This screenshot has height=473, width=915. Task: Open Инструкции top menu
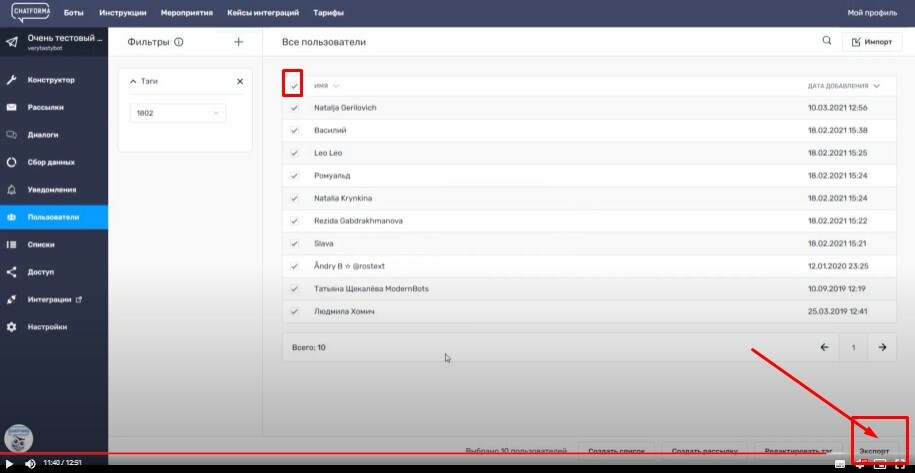pyautogui.click(x=123, y=13)
